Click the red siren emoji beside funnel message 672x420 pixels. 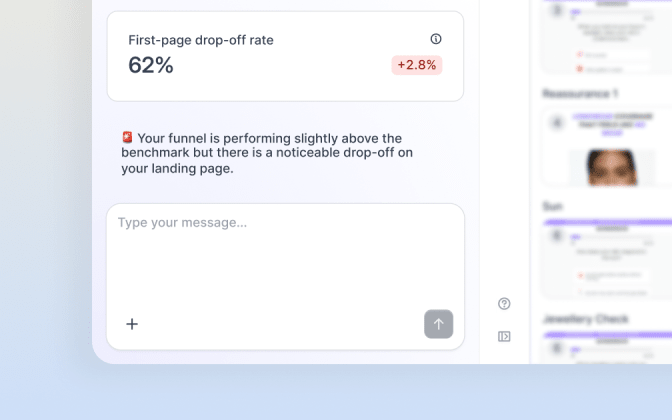click(x=127, y=137)
